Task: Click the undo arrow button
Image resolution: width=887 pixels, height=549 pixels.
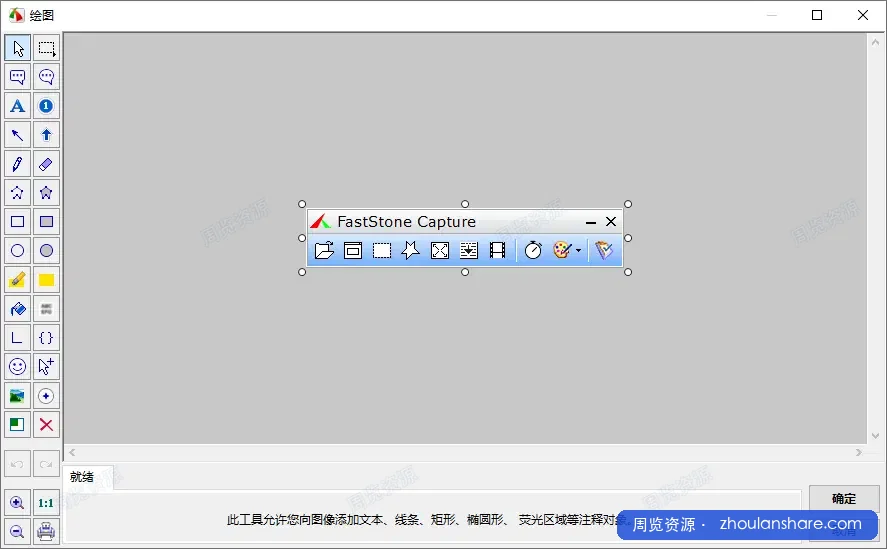Action: 18,465
